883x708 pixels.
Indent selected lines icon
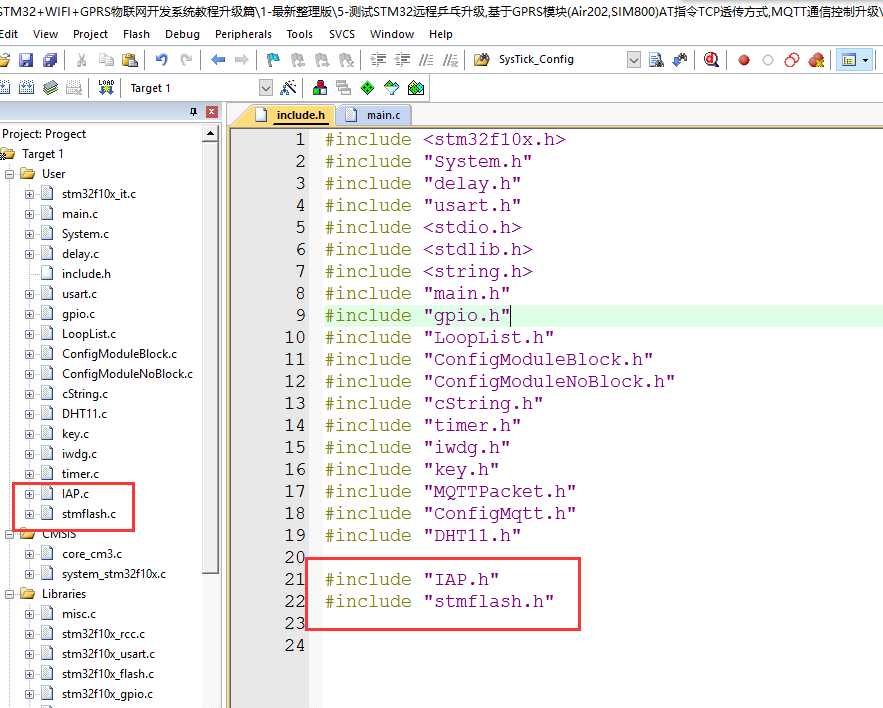coord(378,60)
